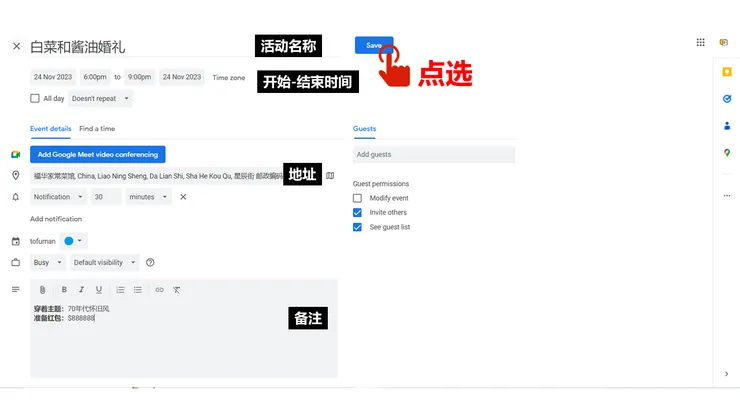Remove the 30 minutes notification
This screenshot has width=740, height=416.
point(183,197)
